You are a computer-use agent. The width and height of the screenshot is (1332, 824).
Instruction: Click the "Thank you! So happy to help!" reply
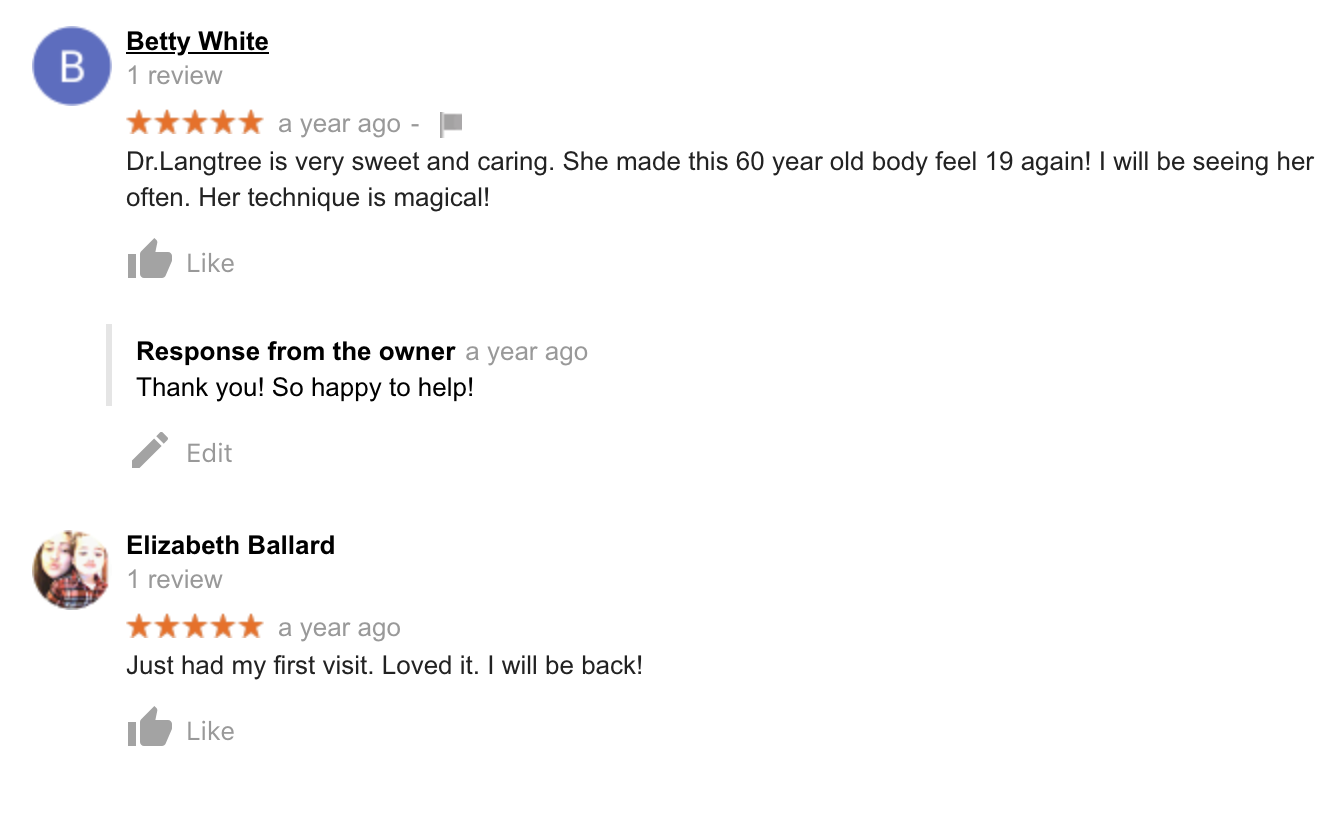click(305, 388)
